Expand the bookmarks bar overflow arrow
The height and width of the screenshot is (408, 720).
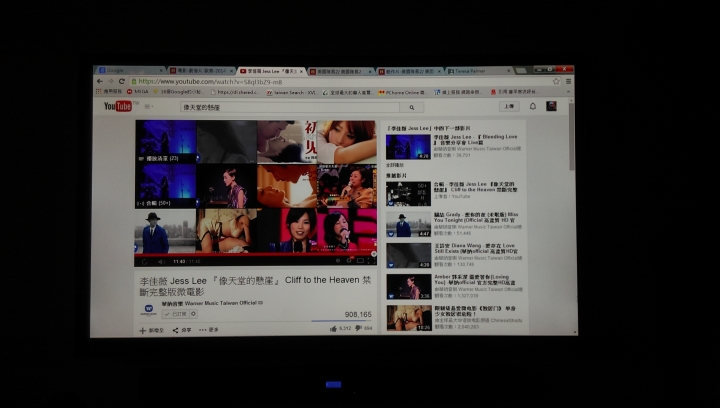tap(568, 92)
